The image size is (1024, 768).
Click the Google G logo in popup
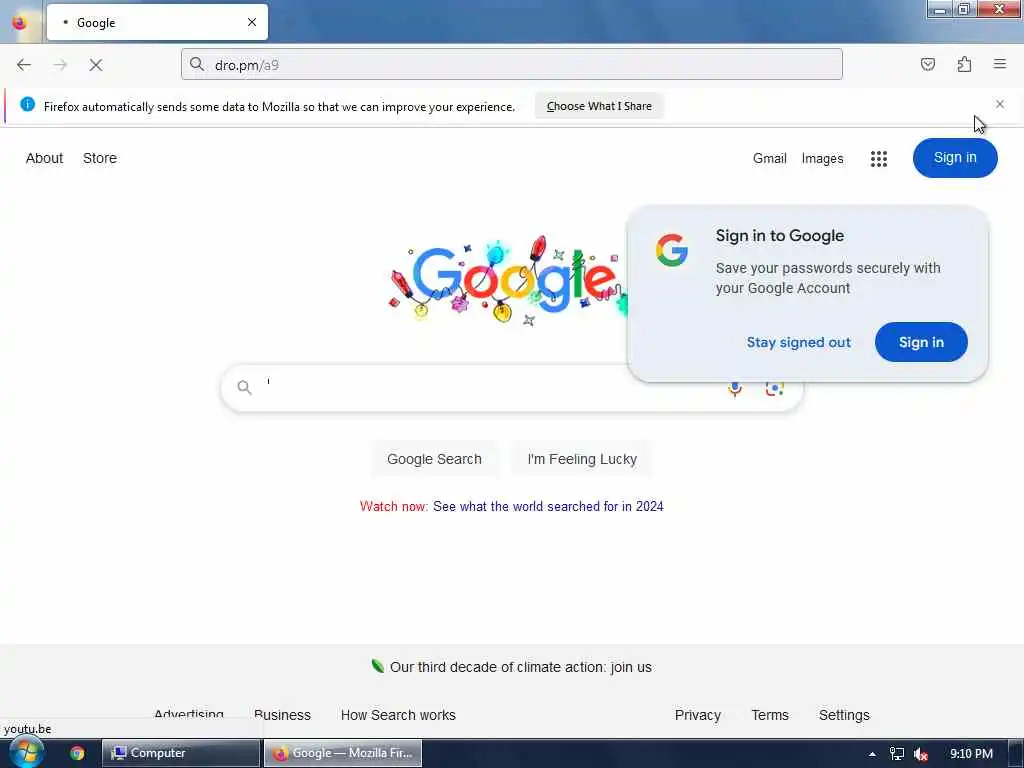click(672, 250)
